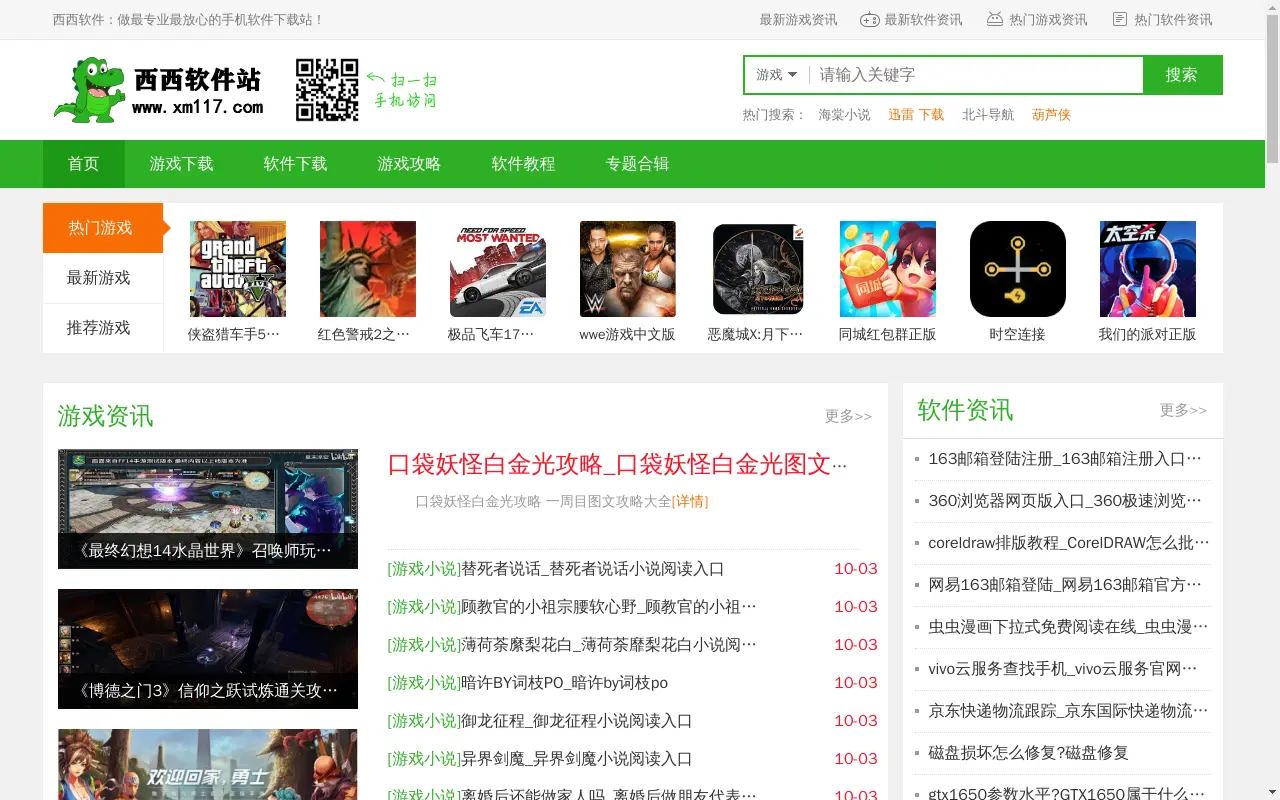Viewport: 1280px width, 800px height.
Task: Click the 北斗导航 hot search link
Action: (x=988, y=115)
